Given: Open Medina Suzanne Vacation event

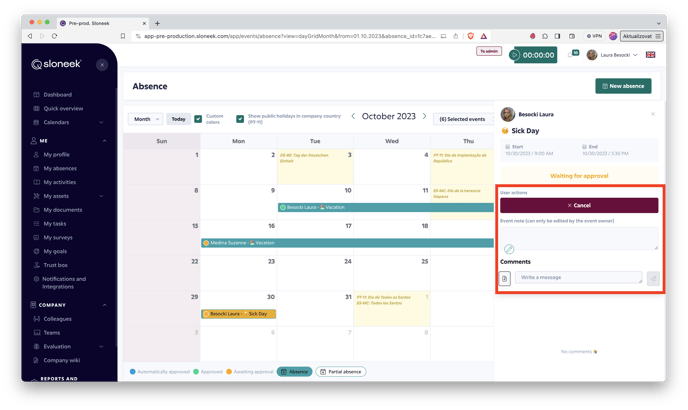Looking at the screenshot, I should pos(348,243).
